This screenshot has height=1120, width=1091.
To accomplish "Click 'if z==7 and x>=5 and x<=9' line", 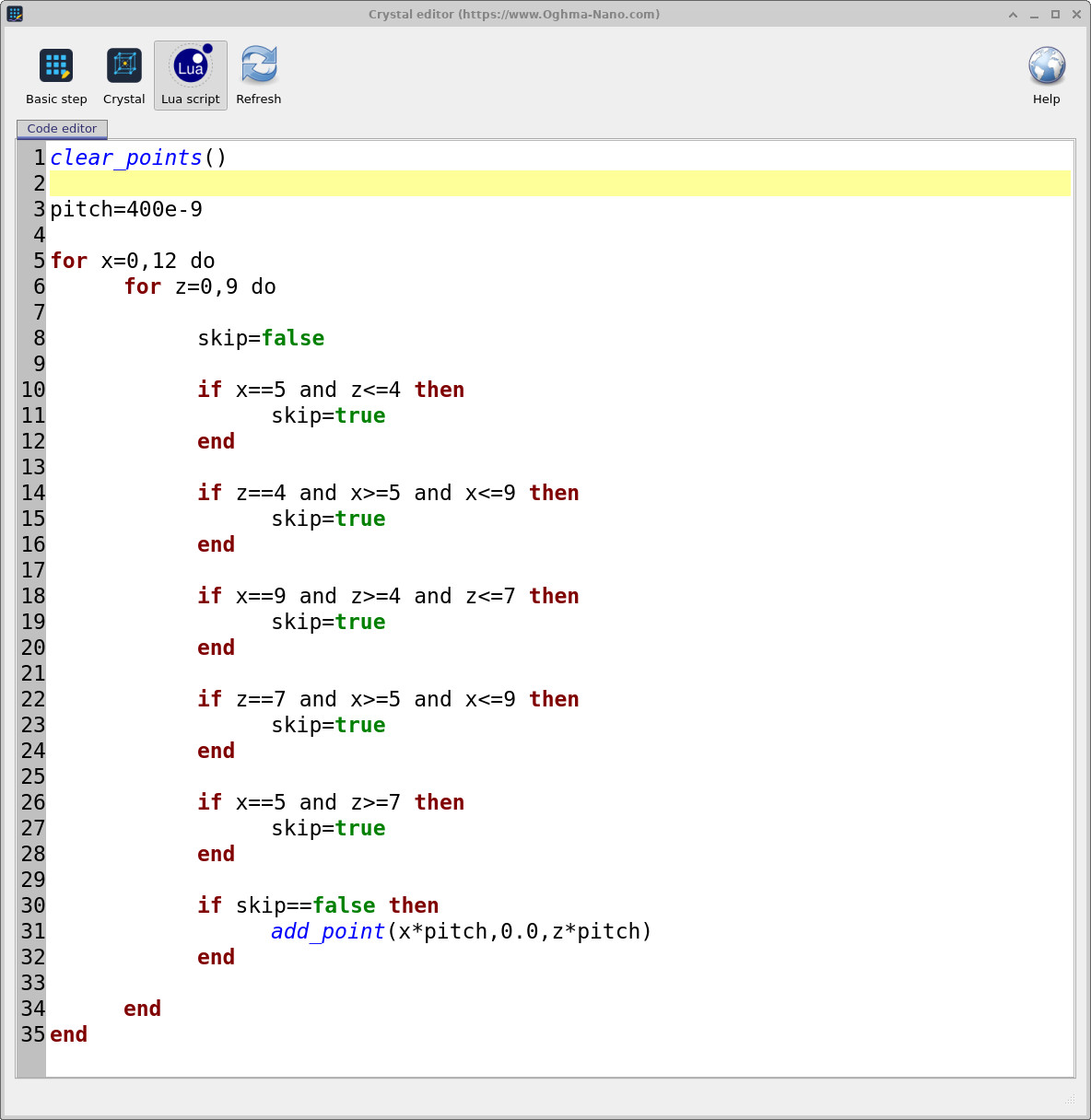I will coord(388,699).
